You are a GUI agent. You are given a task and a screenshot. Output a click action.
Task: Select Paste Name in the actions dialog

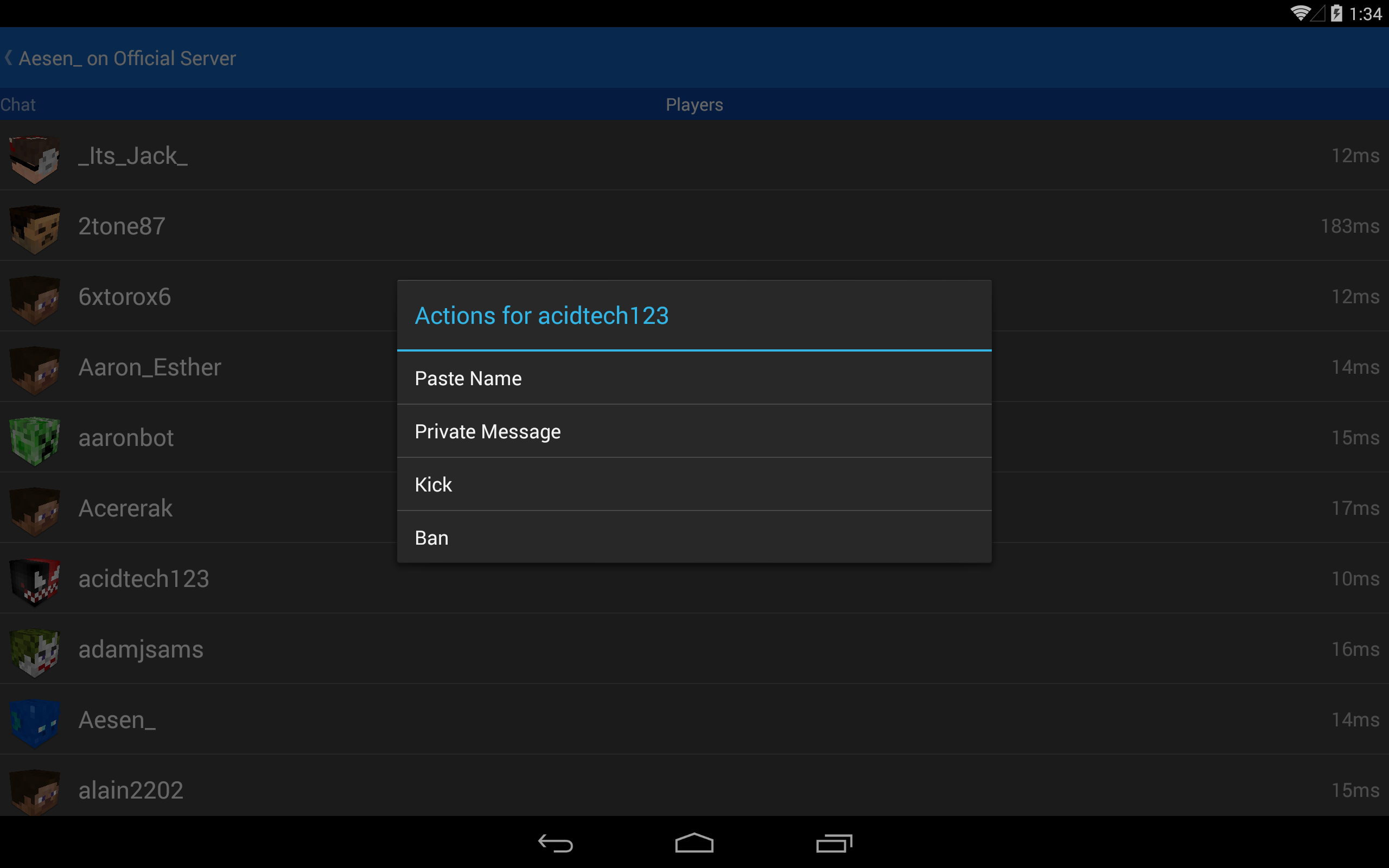[694, 378]
